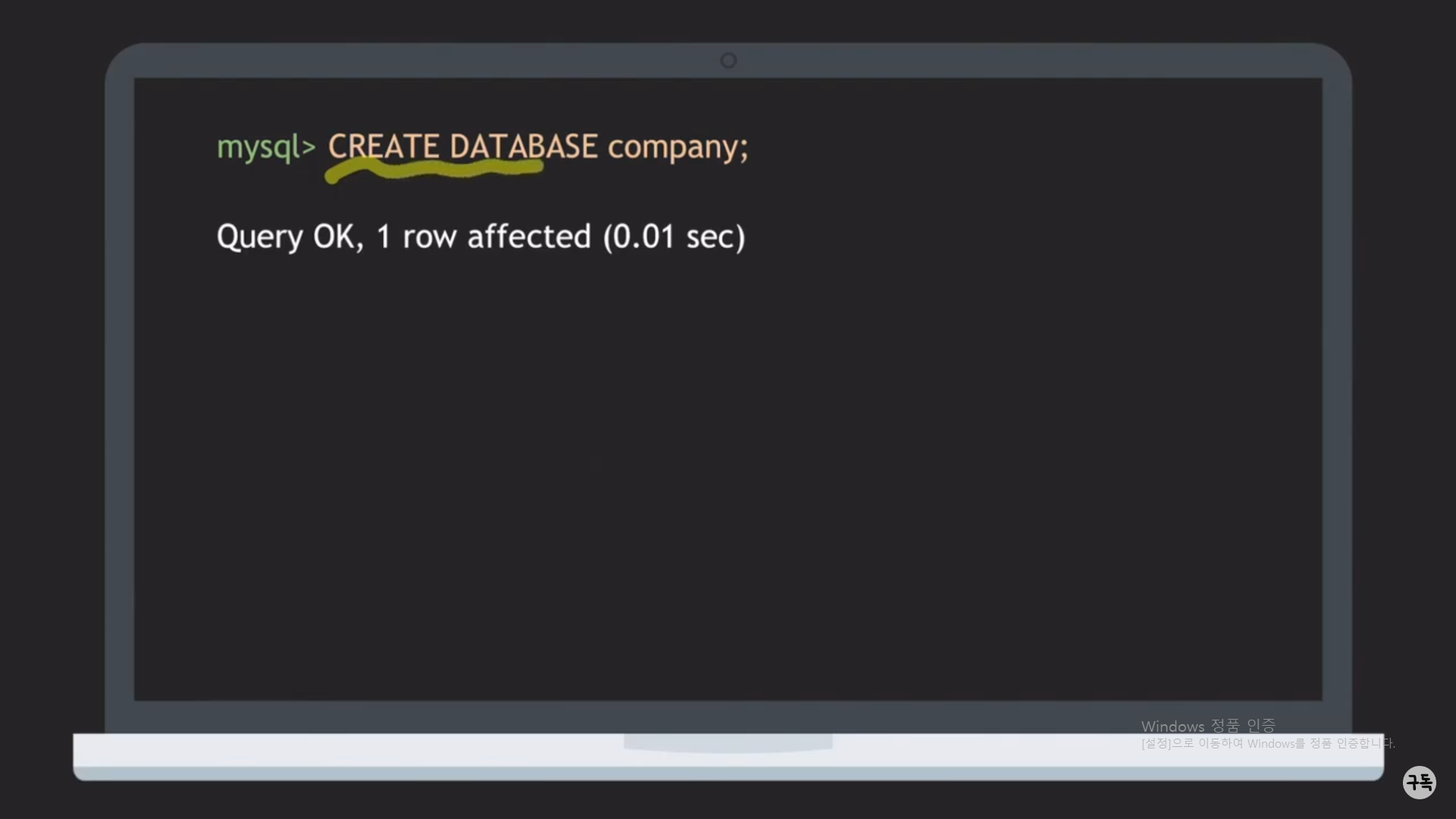Click the word affected in the output
Image resolution: width=1456 pixels, height=819 pixels.
pos(529,237)
